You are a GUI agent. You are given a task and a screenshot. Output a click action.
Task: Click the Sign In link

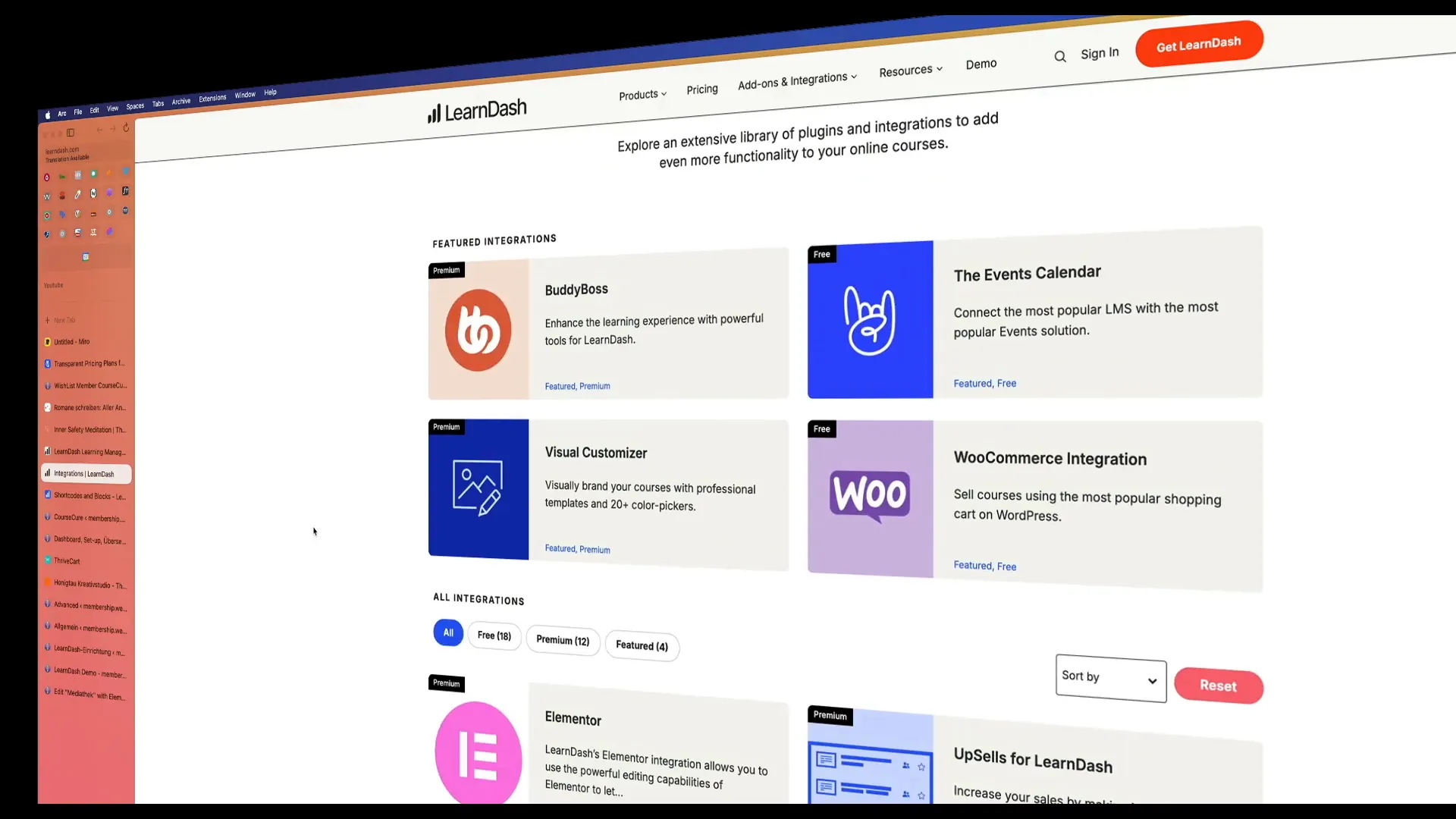[x=1100, y=53]
